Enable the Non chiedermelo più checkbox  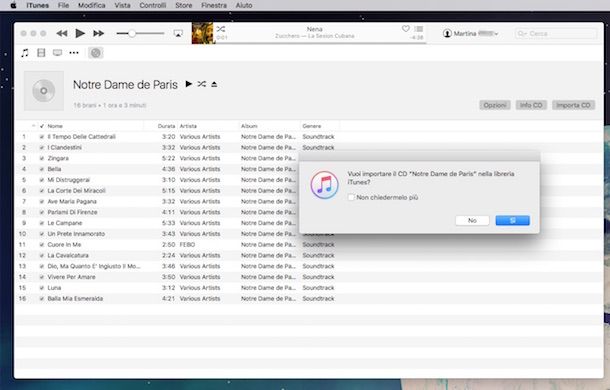351,197
